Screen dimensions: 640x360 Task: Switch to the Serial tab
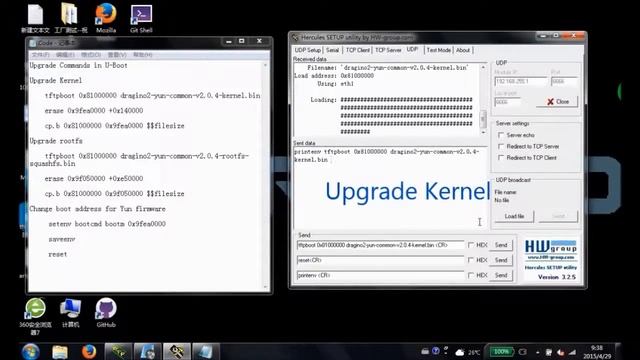[x=332, y=50]
